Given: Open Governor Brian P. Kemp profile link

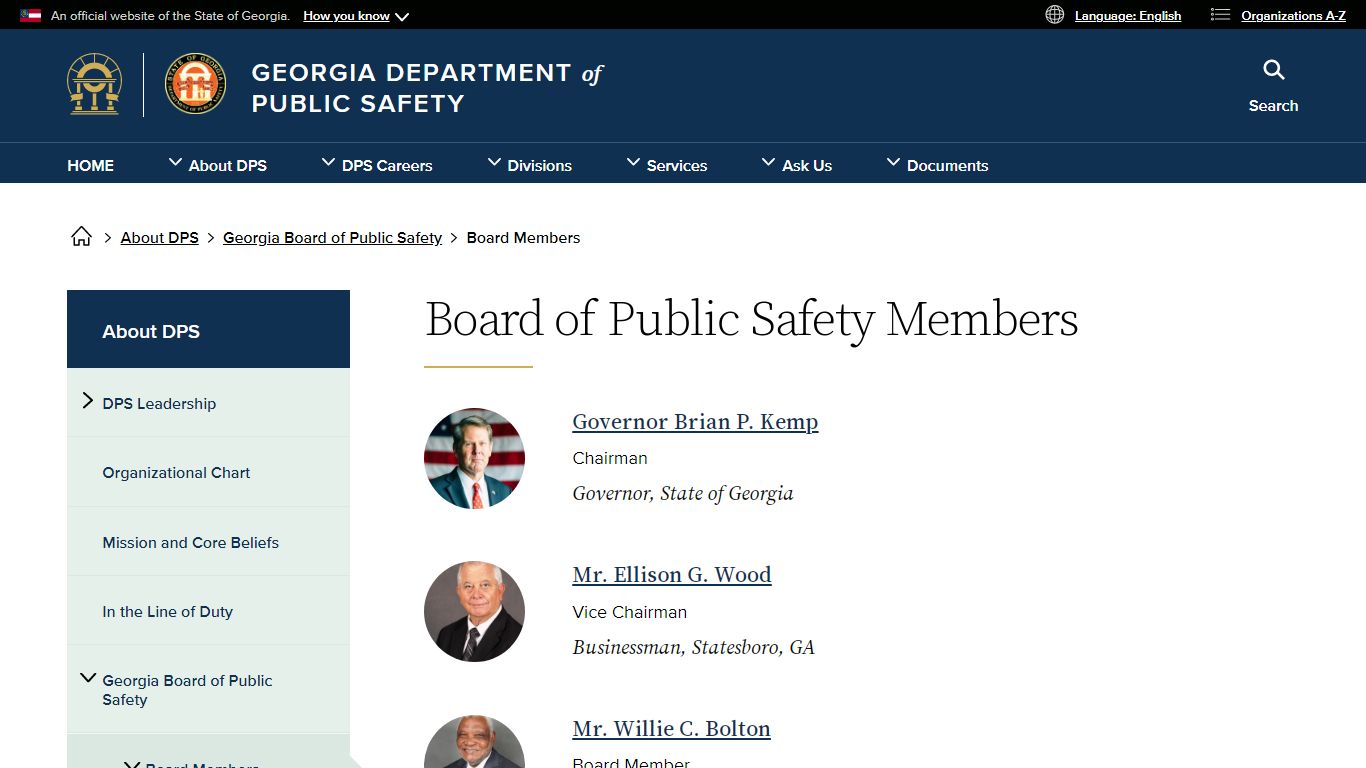Looking at the screenshot, I should coord(695,422).
